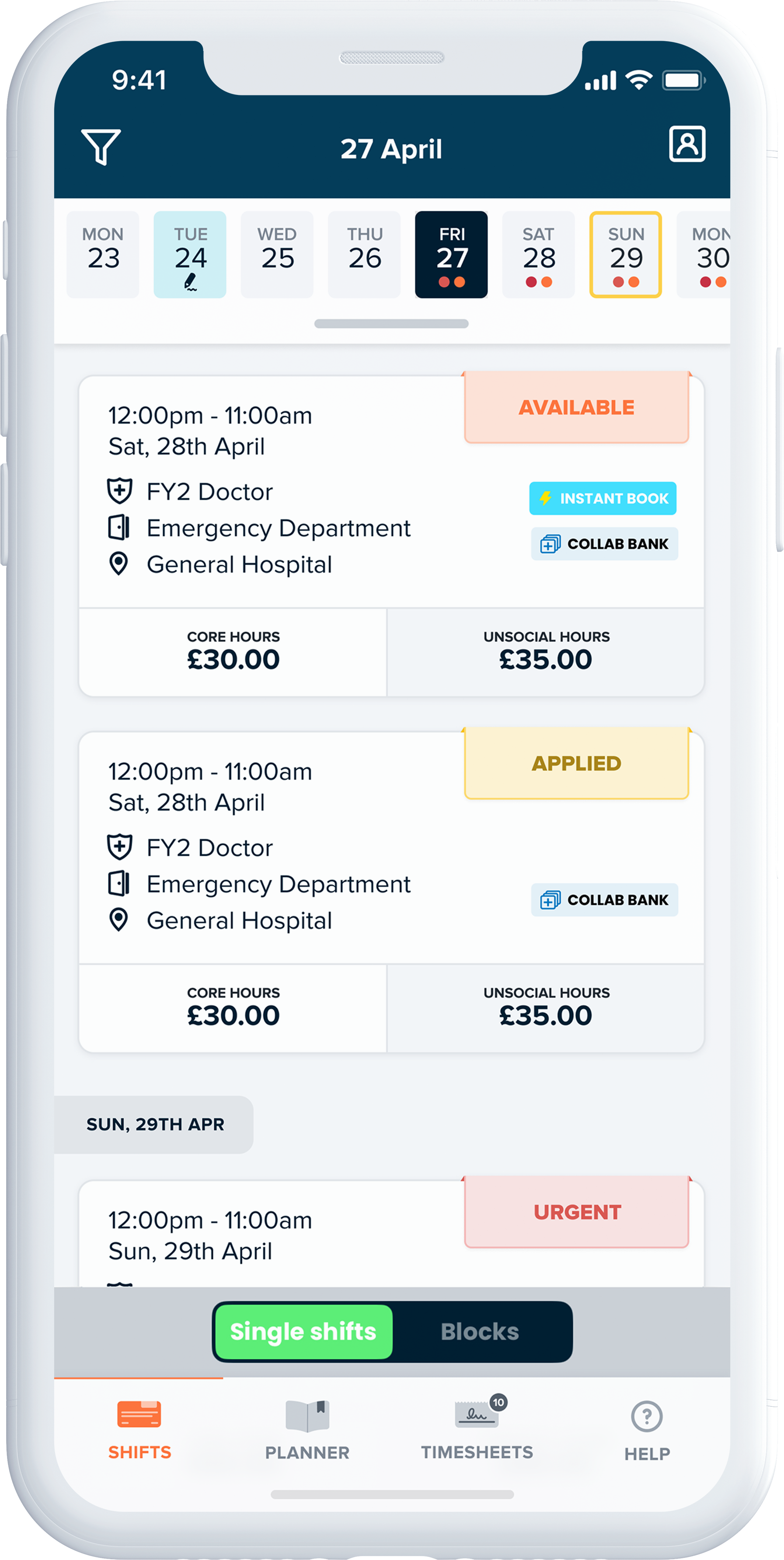Image resolution: width=784 pixels, height=1560 pixels.
Task: Select Tuesday 24 date tab
Action: 190,255
